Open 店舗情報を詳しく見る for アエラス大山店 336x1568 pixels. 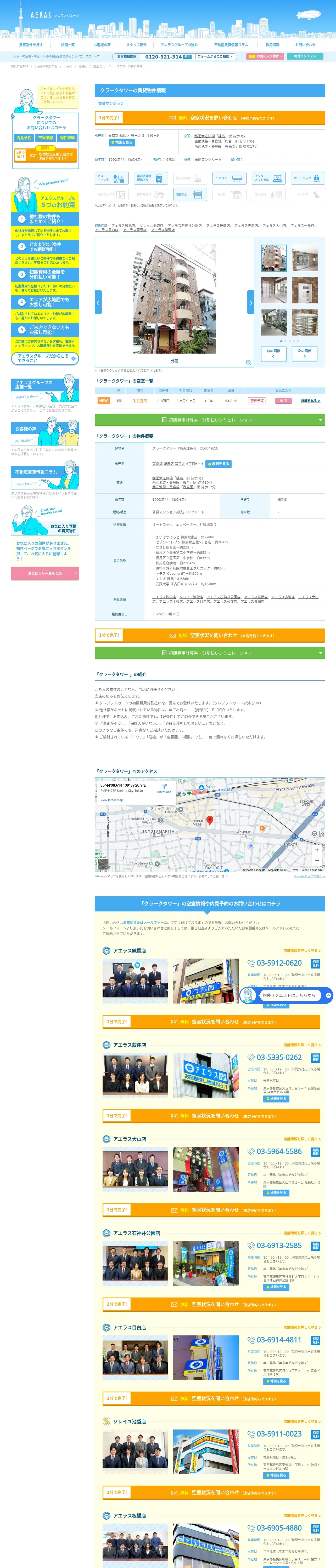click(x=302, y=1139)
